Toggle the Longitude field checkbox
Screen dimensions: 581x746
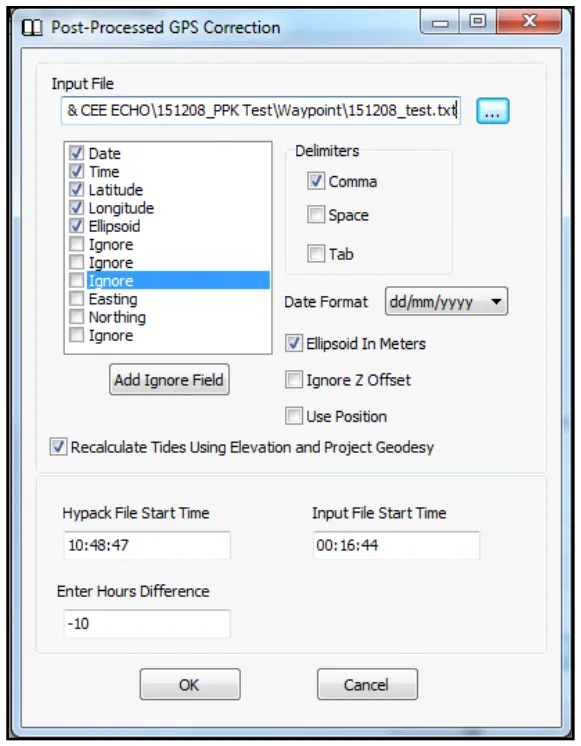[76, 207]
